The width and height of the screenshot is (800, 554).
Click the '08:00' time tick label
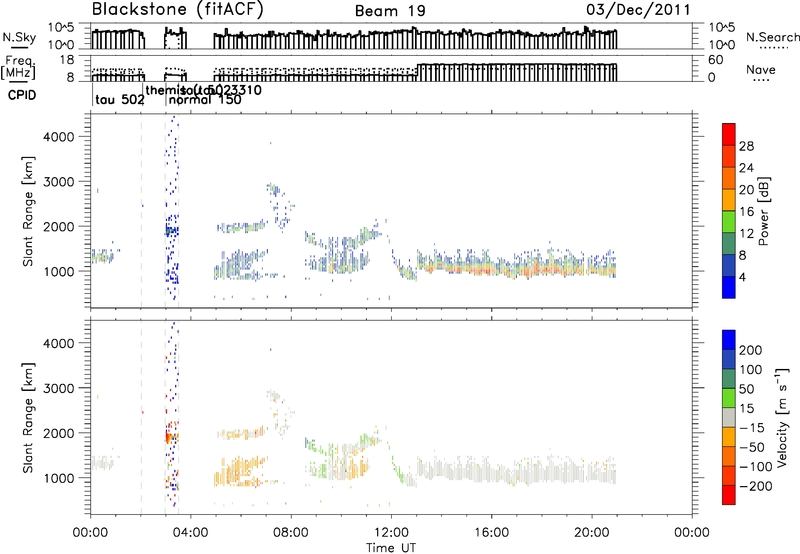291,533
